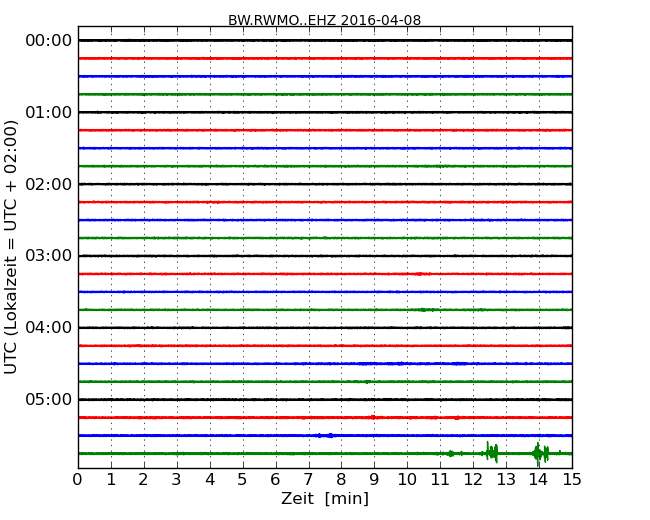Click the y-axis label UTC (Lokalzeit = UTC + 02:00)
The image size is (650, 520).
click(x=10, y=247)
